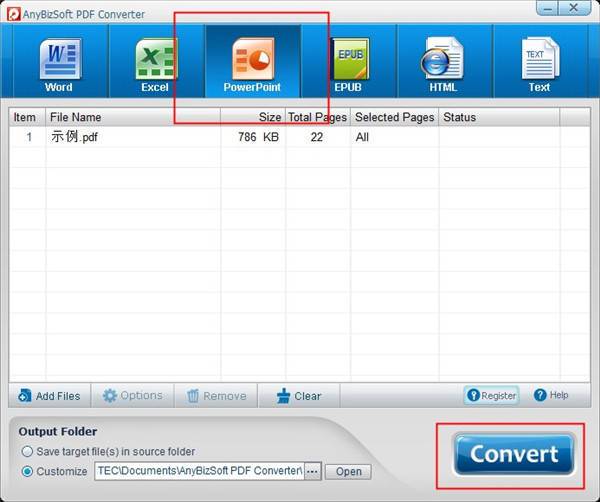
Task: Click the Status column header
Action: pos(499,117)
